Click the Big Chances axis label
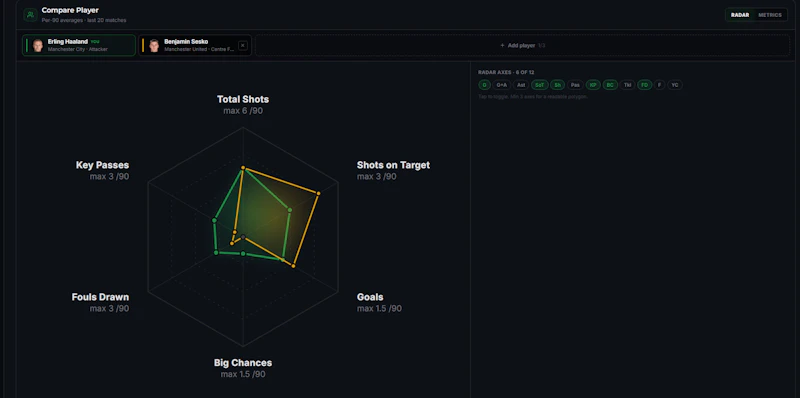 coord(243,363)
